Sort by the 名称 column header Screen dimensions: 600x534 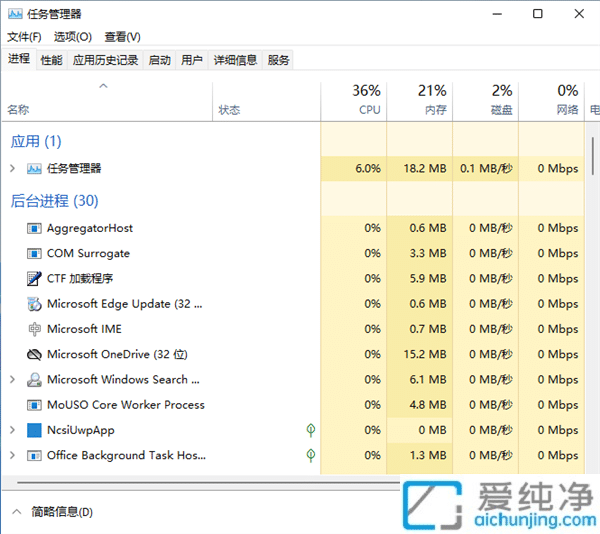click(x=107, y=102)
